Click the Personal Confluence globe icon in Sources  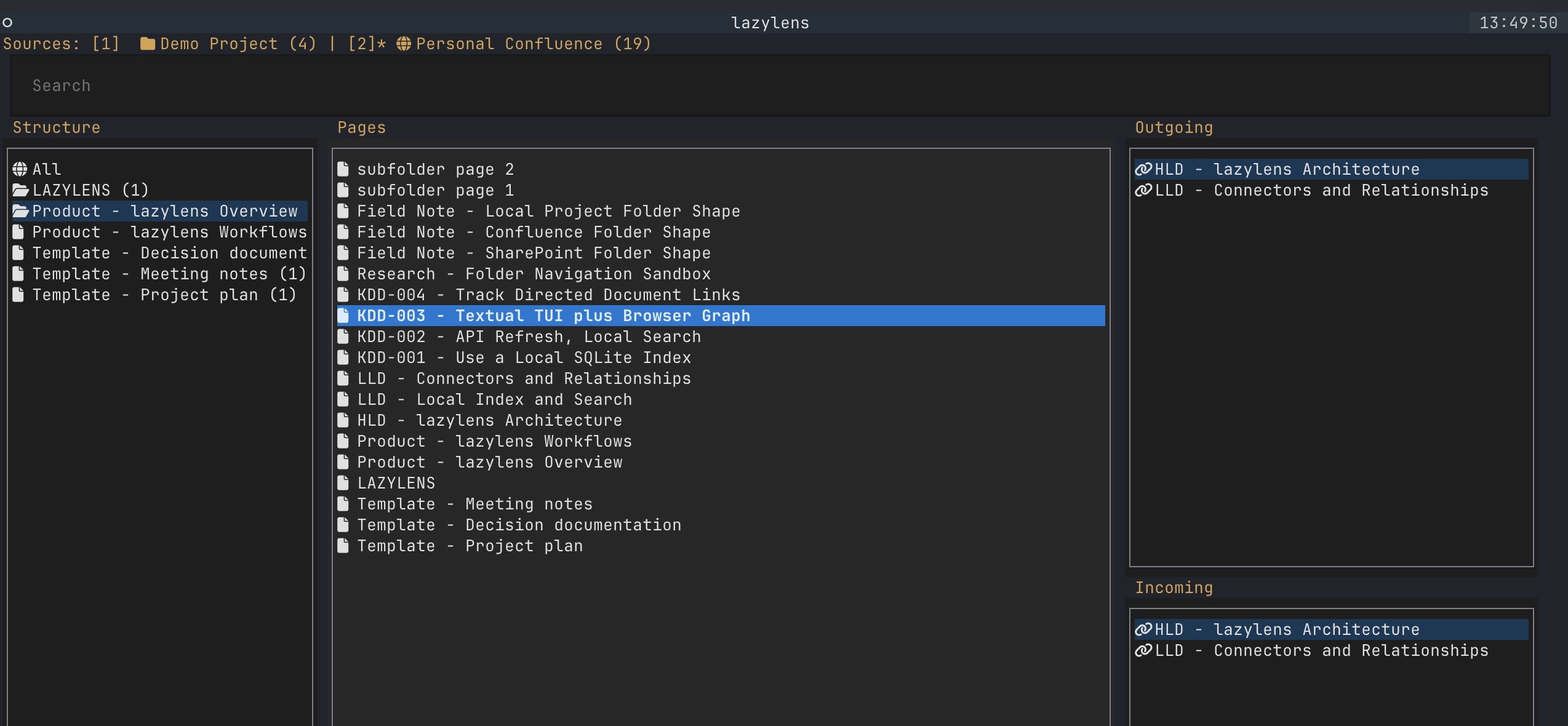coord(404,44)
